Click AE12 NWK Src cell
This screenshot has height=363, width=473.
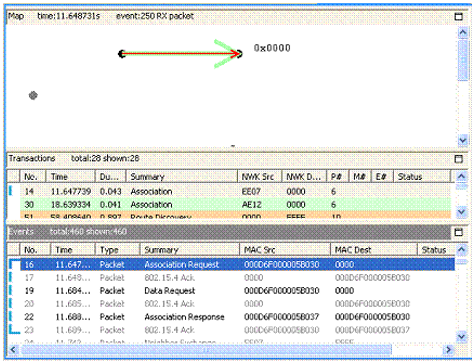[x=251, y=204]
